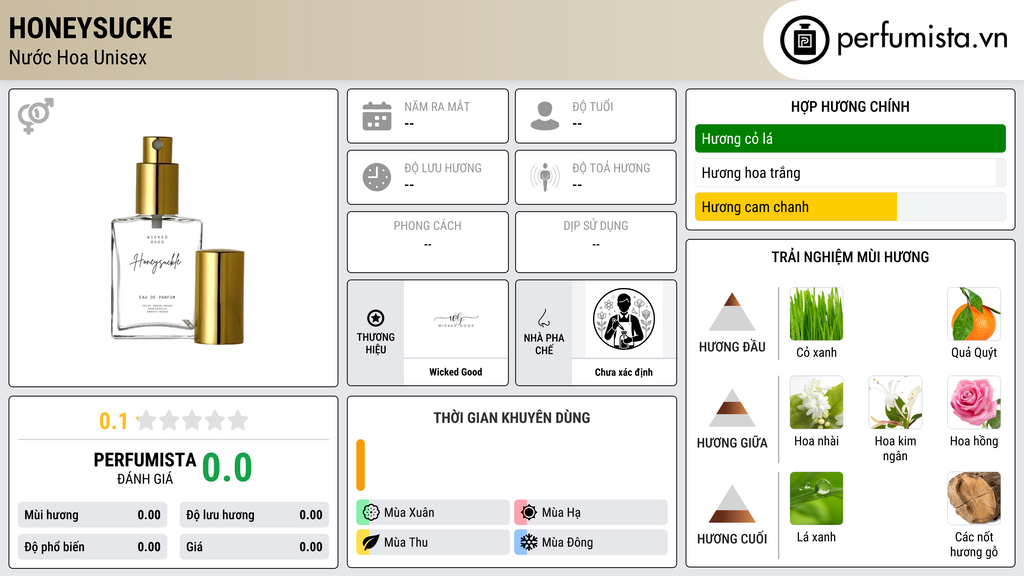Click the Độ phổ biến 0.00 score row
Screen dimensions: 1024x576
tap(93, 547)
